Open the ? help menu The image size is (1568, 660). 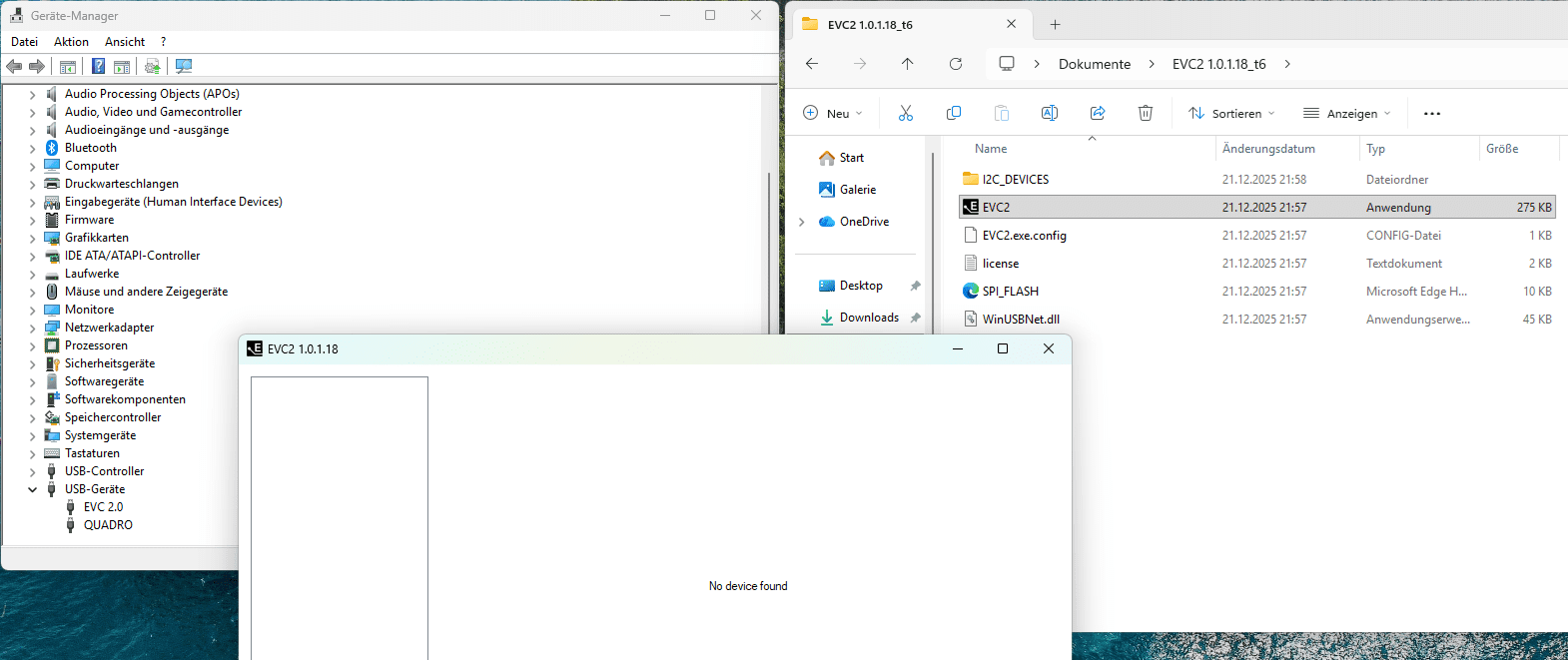pos(164,42)
